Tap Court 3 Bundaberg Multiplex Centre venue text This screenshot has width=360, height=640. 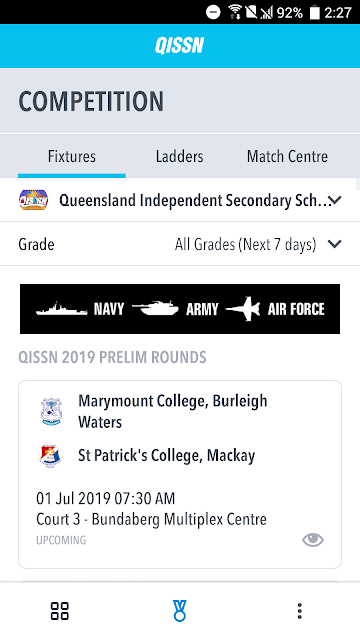pyautogui.click(x=151, y=519)
